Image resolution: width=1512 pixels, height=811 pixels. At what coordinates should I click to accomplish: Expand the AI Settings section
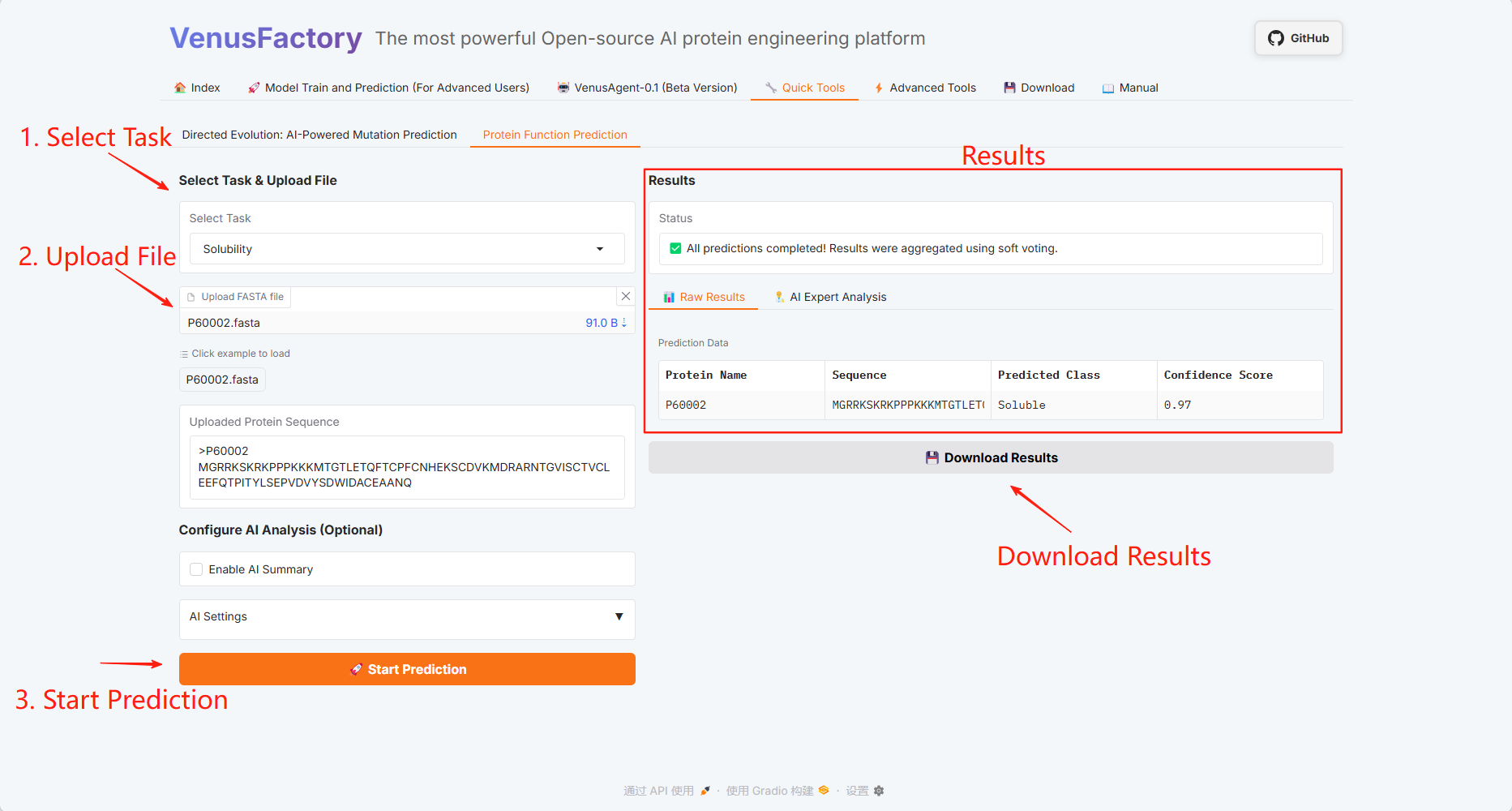(406, 617)
